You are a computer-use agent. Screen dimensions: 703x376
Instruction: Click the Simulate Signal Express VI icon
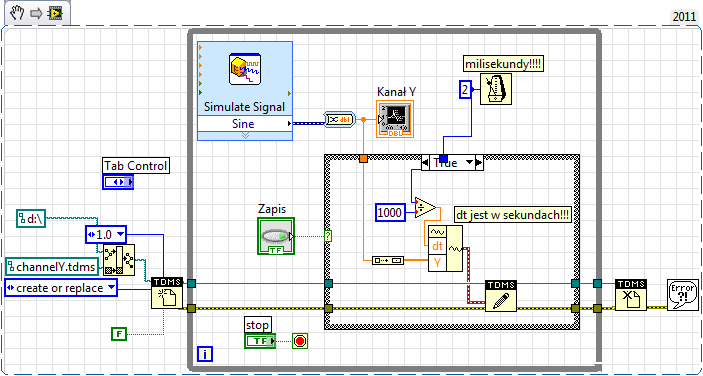(x=245, y=69)
